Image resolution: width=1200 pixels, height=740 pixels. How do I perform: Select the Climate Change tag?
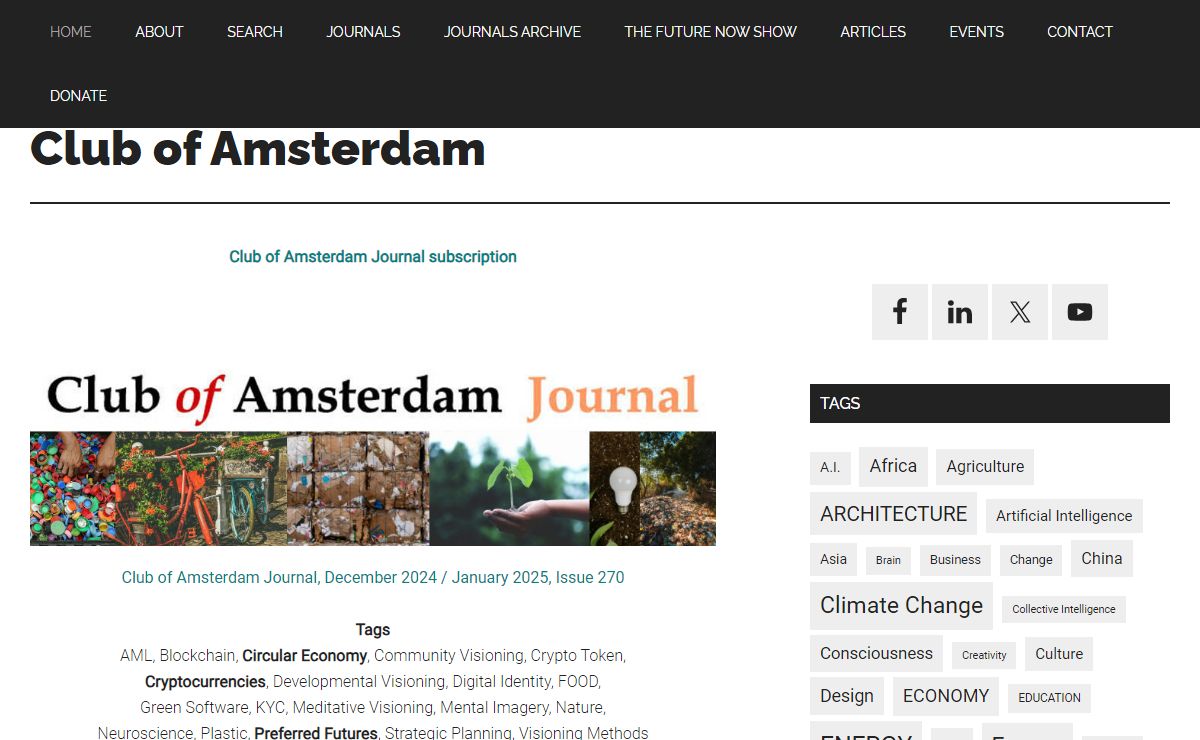point(901,606)
